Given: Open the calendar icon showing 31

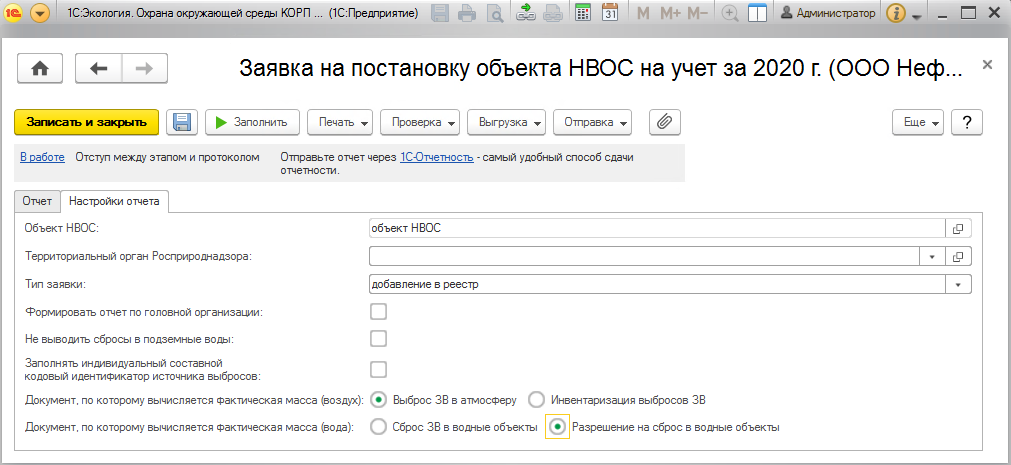Looking at the screenshot, I should 610,12.
